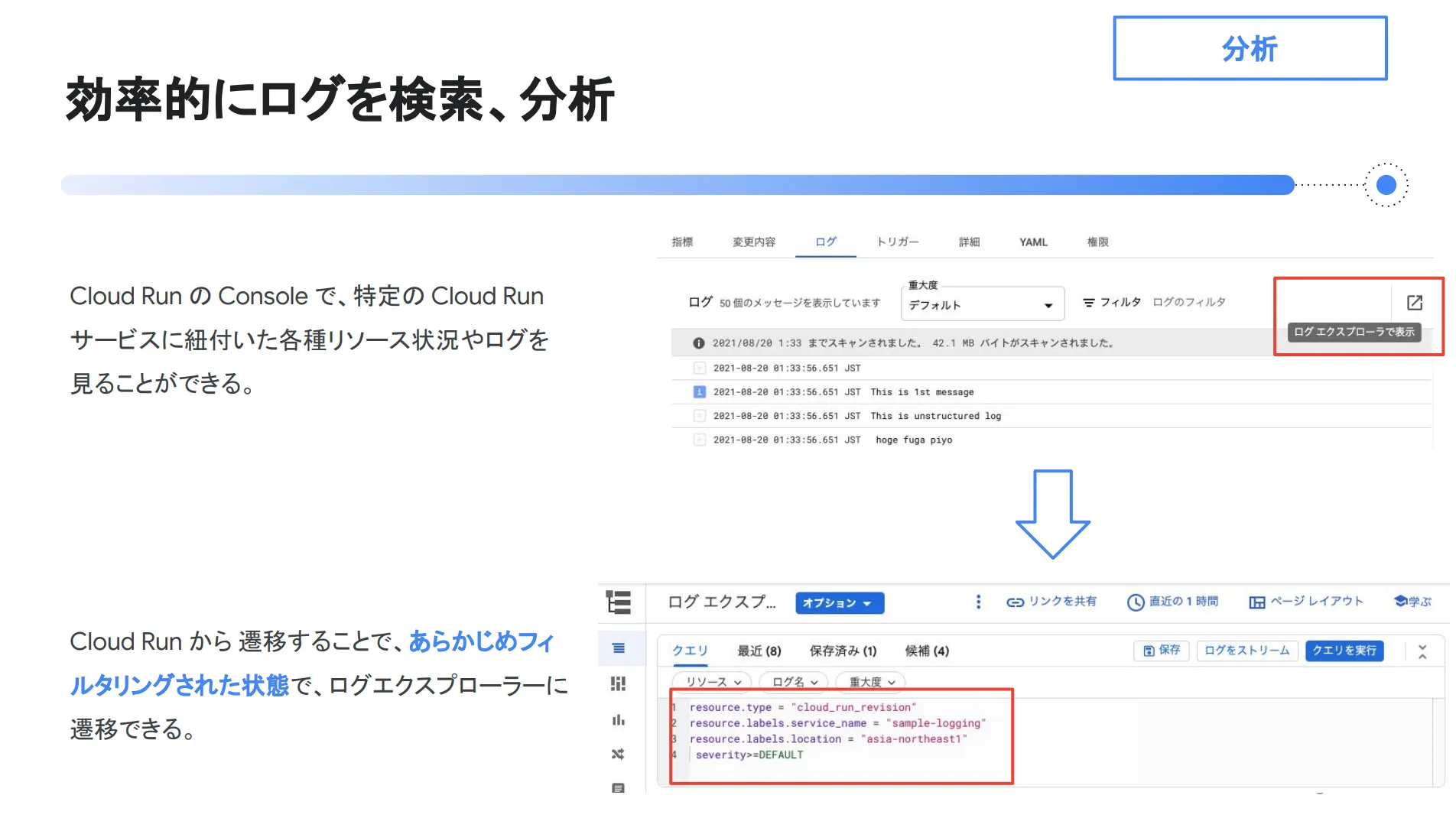Open the 候補 (4) tab

coord(927,651)
